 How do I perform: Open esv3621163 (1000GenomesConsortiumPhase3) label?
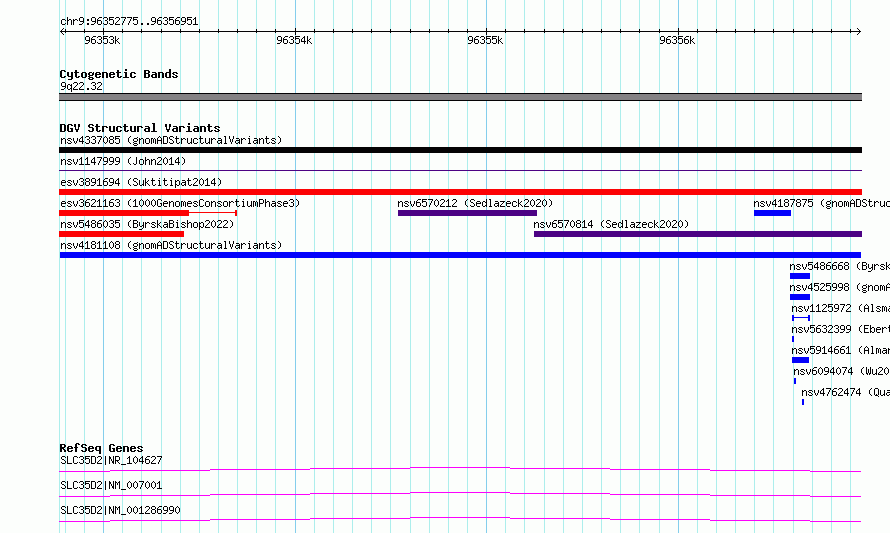click(180, 203)
